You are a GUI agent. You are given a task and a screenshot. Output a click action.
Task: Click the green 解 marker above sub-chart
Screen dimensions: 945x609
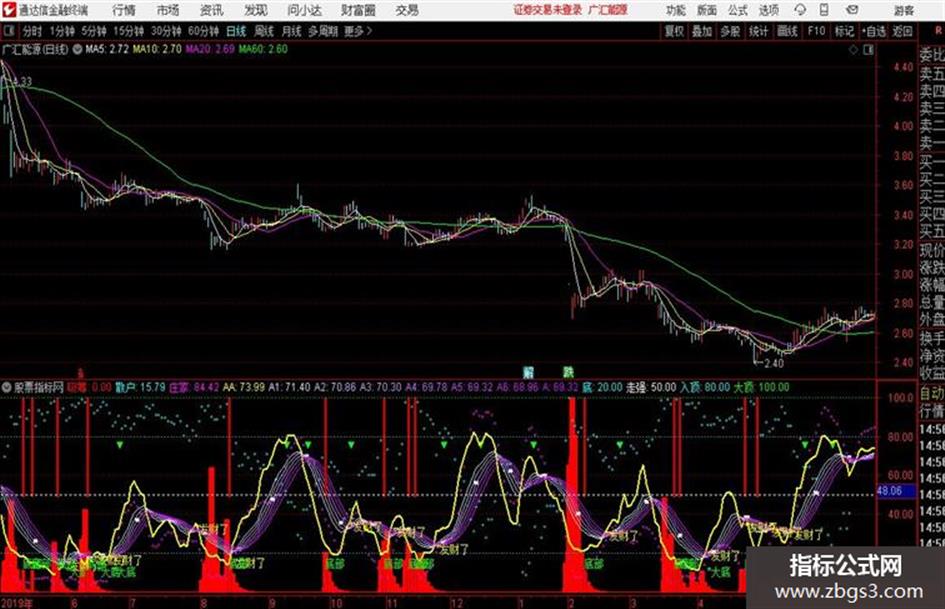(529, 372)
